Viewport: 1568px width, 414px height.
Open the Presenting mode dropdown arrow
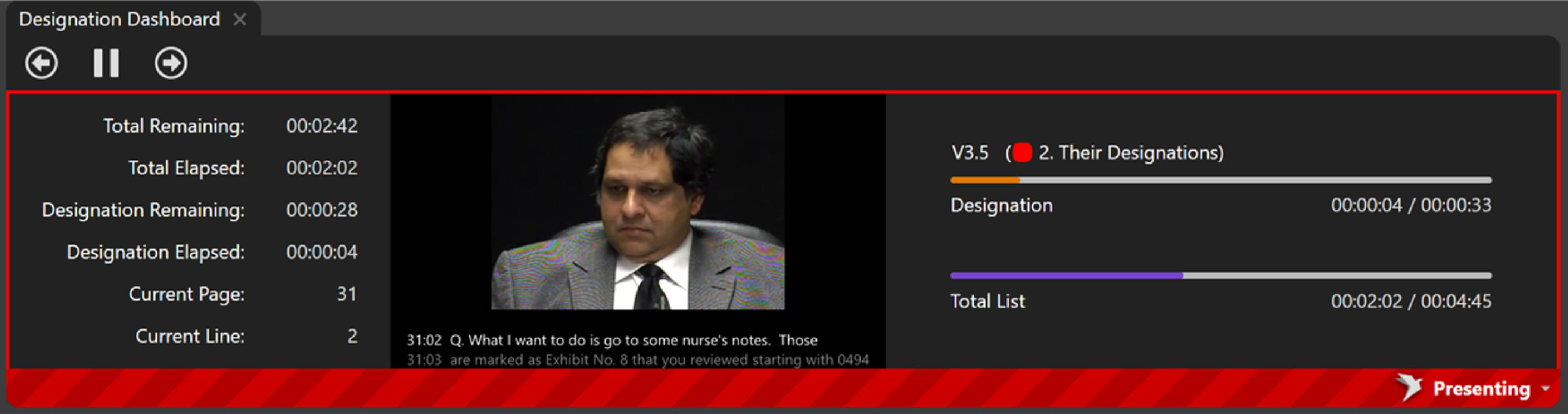[x=1546, y=388]
